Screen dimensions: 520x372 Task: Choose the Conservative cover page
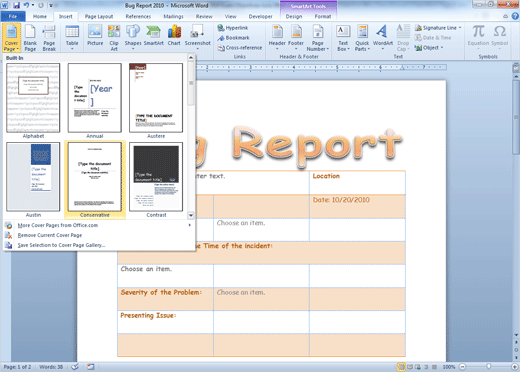[x=95, y=180]
